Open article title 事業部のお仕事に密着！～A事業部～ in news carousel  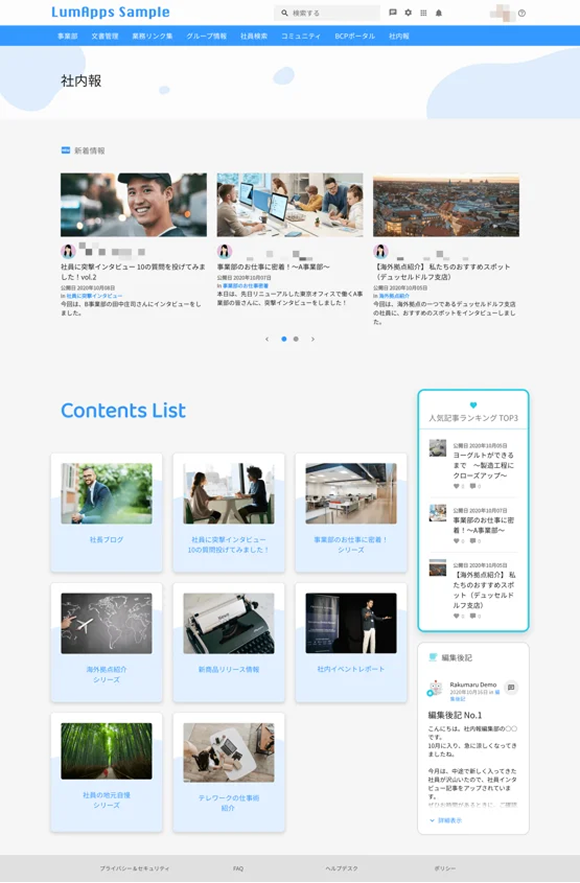coord(273,267)
